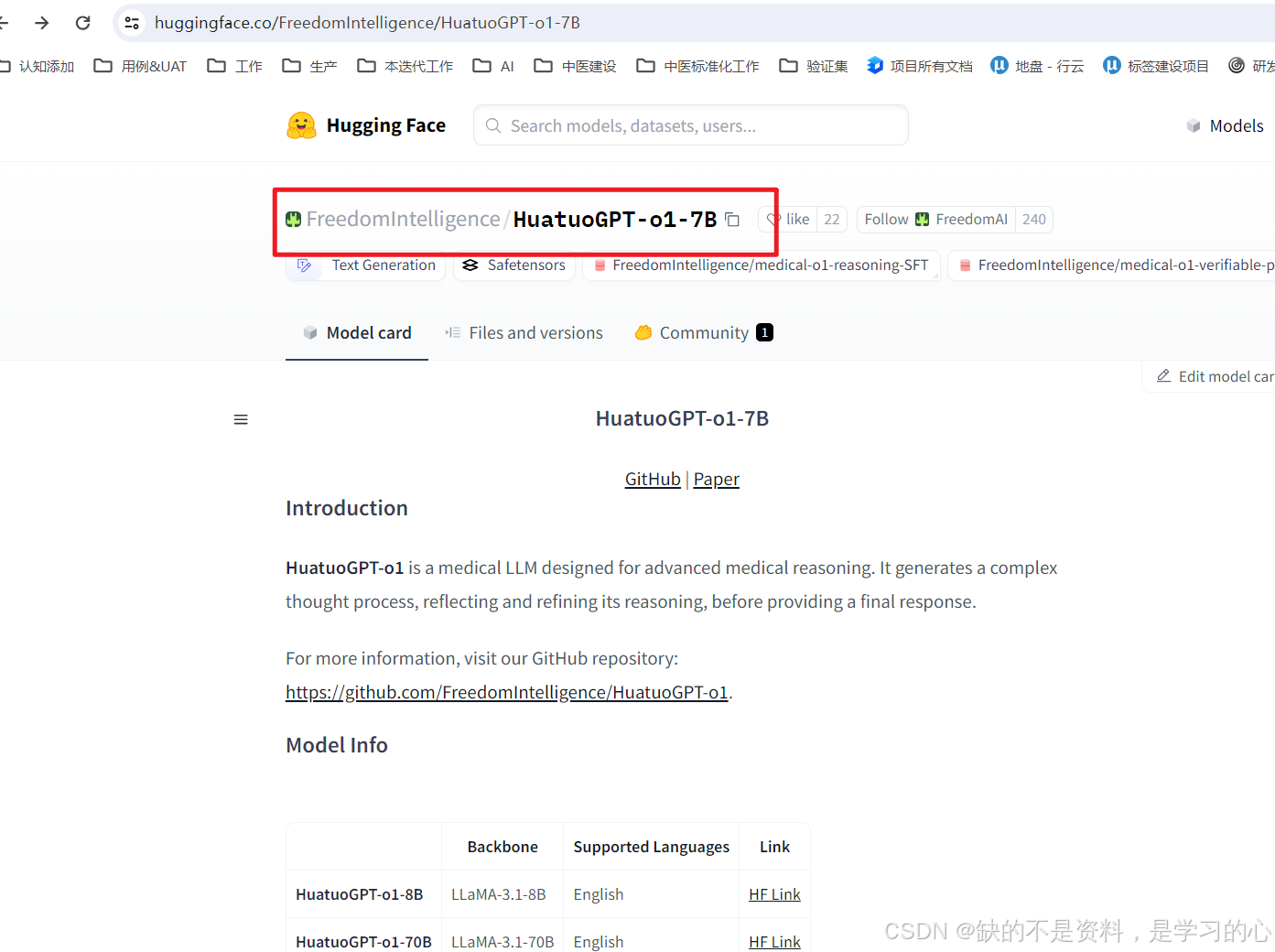The image size is (1275, 952).
Task: Click the Text Generation tag icon
Action: (x=305, y=265)
